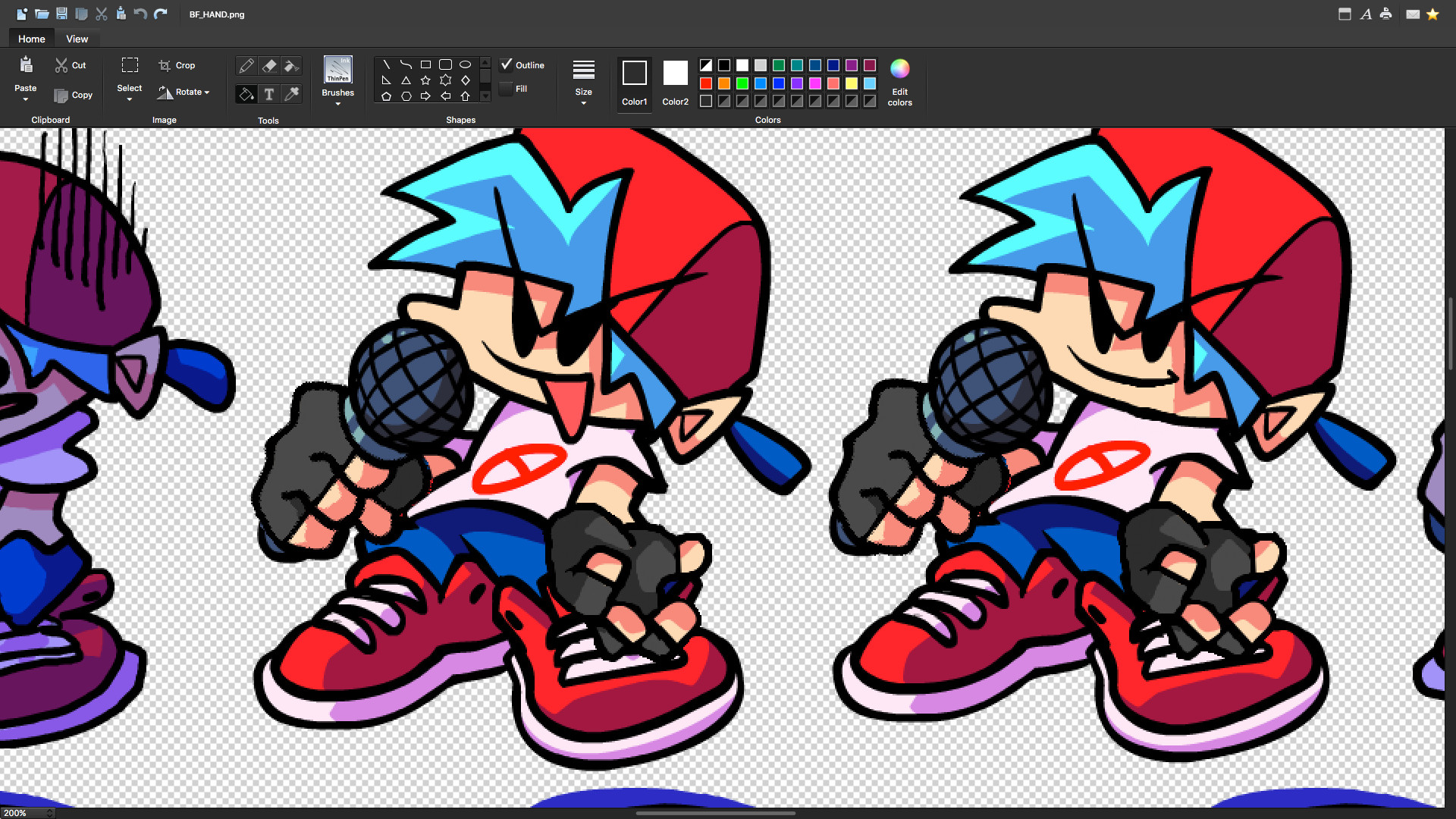
Task: Toggle the Outline checkbox
Action: [x=507, y=64]
